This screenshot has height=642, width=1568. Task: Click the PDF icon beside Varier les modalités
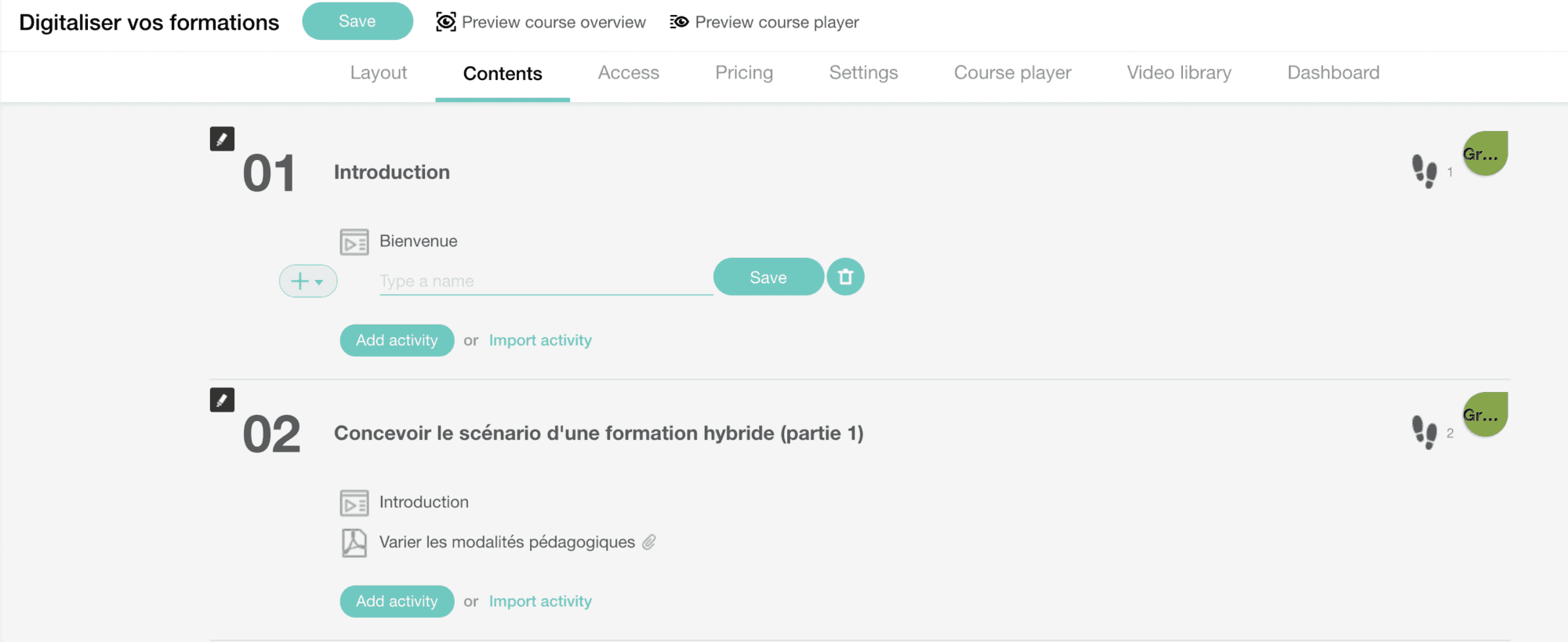(354, 542)
